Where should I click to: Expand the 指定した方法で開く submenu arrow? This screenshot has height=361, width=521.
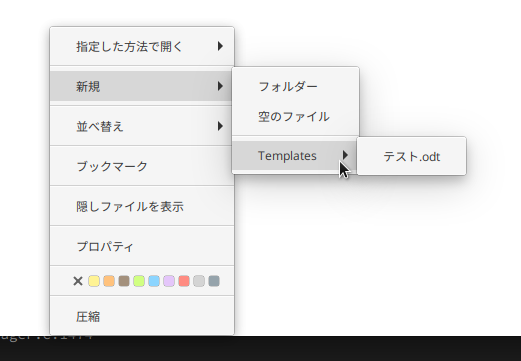tap(220, 46)
